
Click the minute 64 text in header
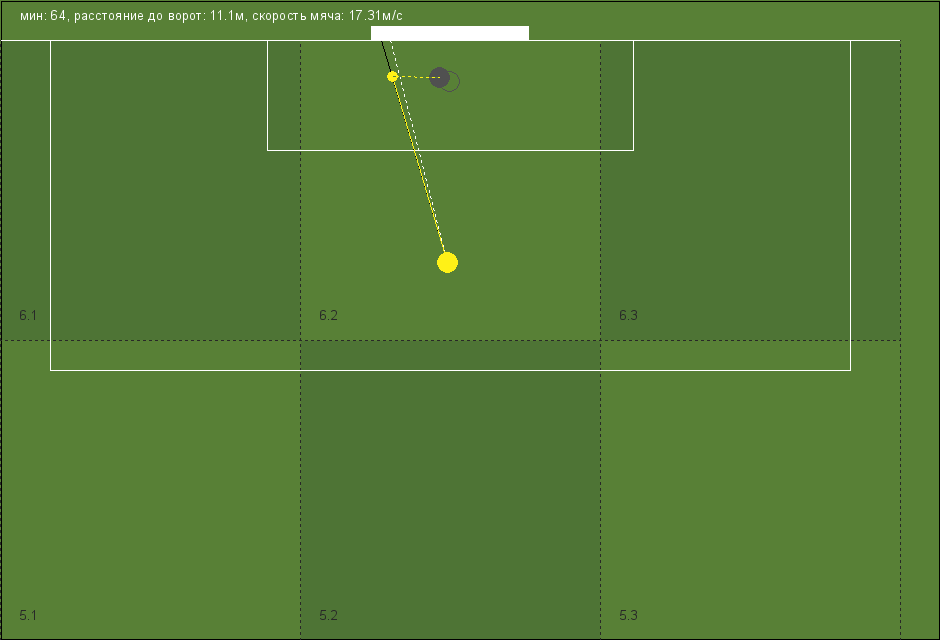(x=43, y=16)
